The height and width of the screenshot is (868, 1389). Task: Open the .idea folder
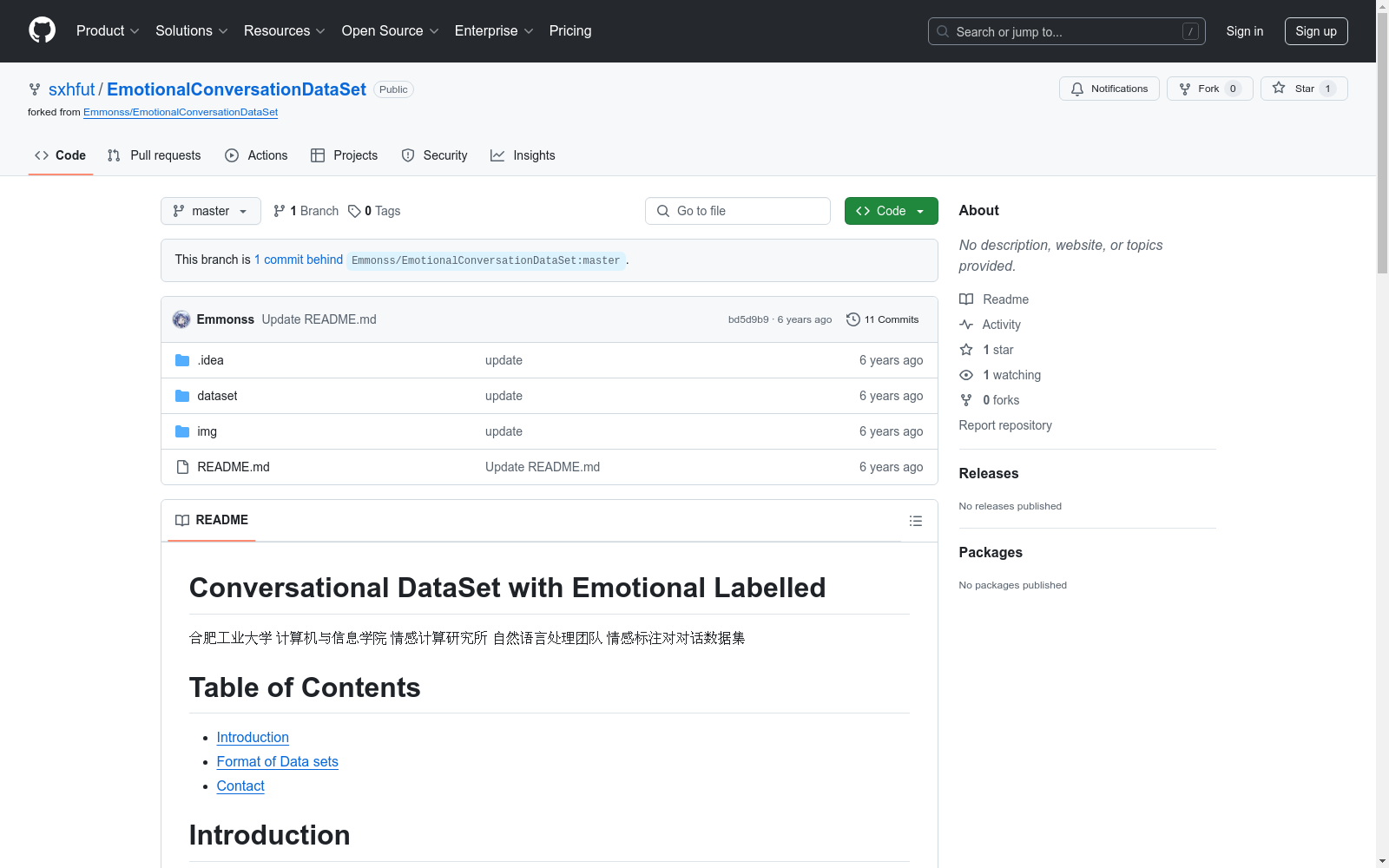pyautogui.click(x=211, y=360)
